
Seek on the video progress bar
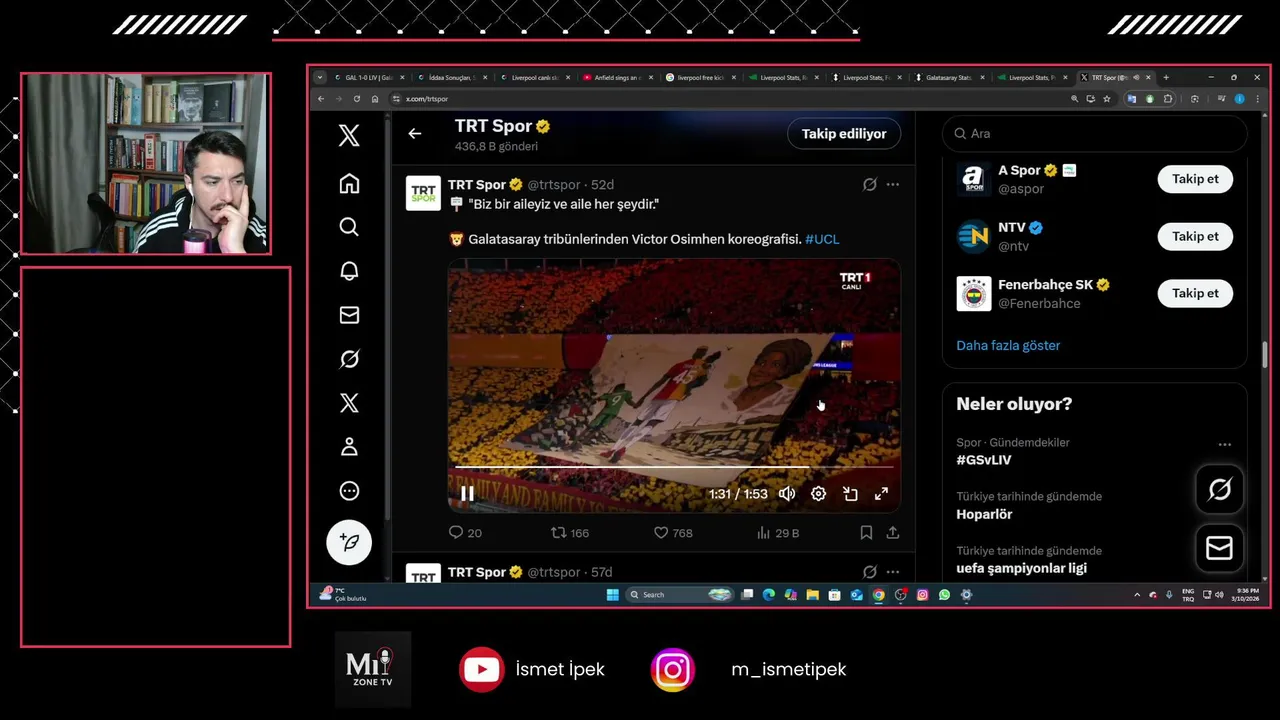coord(674,467)
